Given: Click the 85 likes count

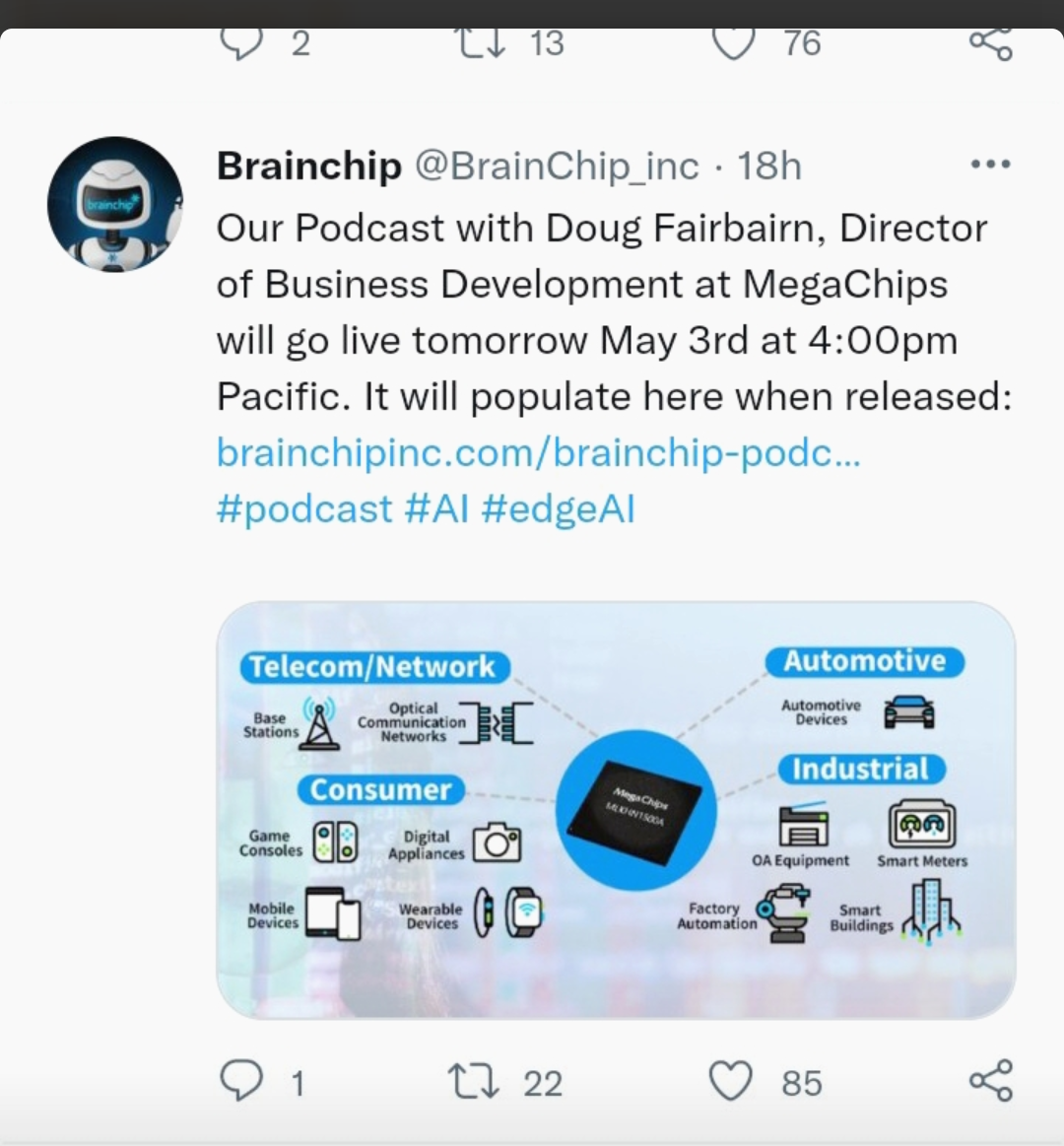Looking at the screenshot, I should pyautogui.click(x=802, y=1083).
